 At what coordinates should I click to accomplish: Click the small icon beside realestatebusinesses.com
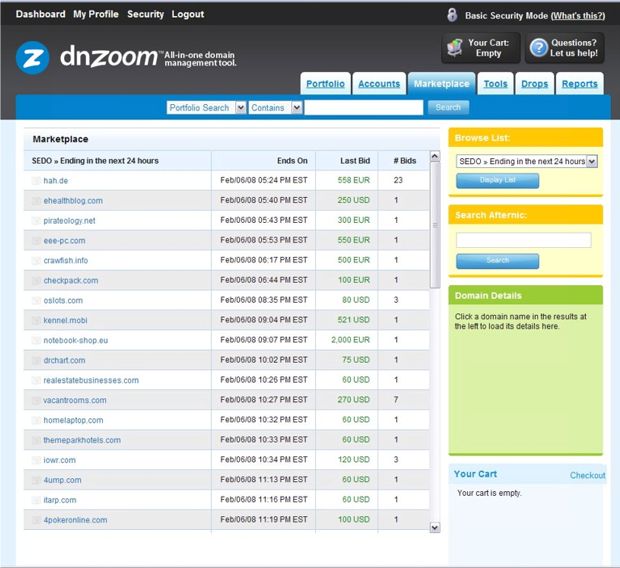point(36,381)
